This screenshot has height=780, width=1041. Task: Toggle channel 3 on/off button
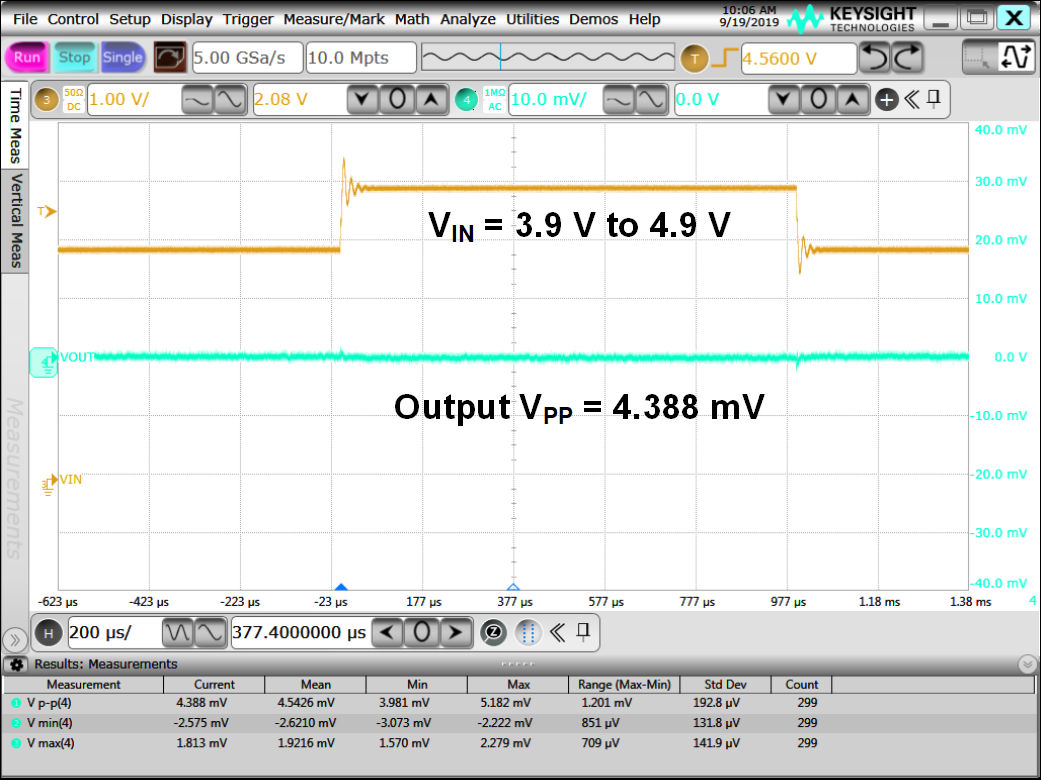tap(46, 100)
